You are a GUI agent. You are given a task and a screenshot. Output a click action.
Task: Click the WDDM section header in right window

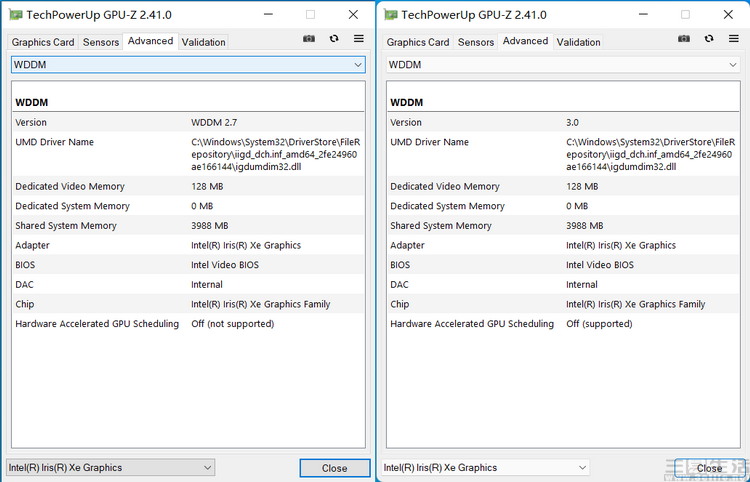coord(406,102)
